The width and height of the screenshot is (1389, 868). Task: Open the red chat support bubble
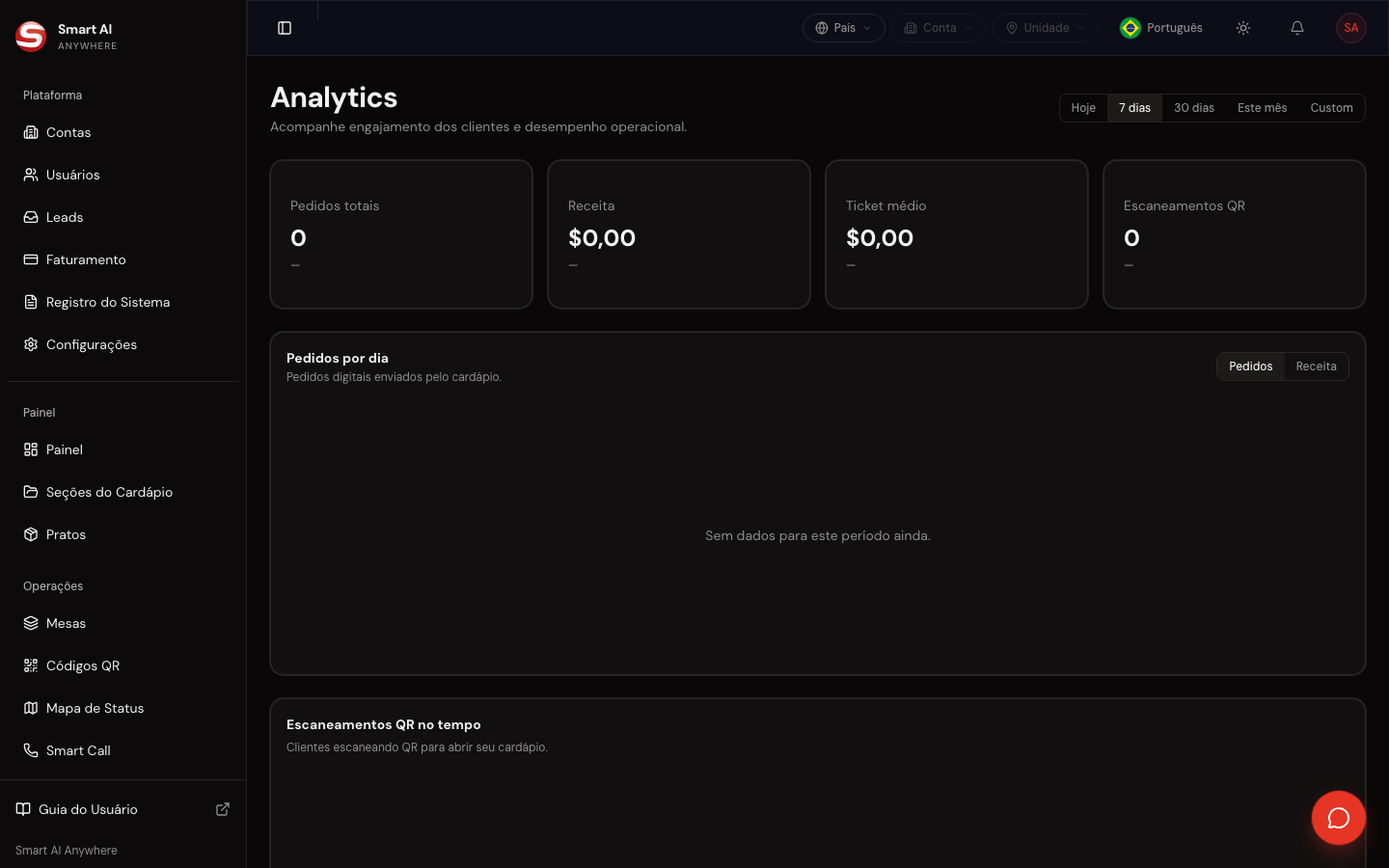click(1339, 818)
